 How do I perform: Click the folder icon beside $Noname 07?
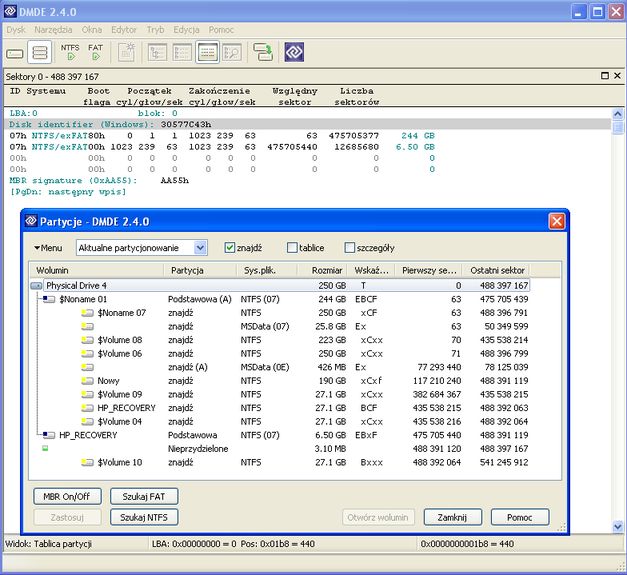coord(88,313)
